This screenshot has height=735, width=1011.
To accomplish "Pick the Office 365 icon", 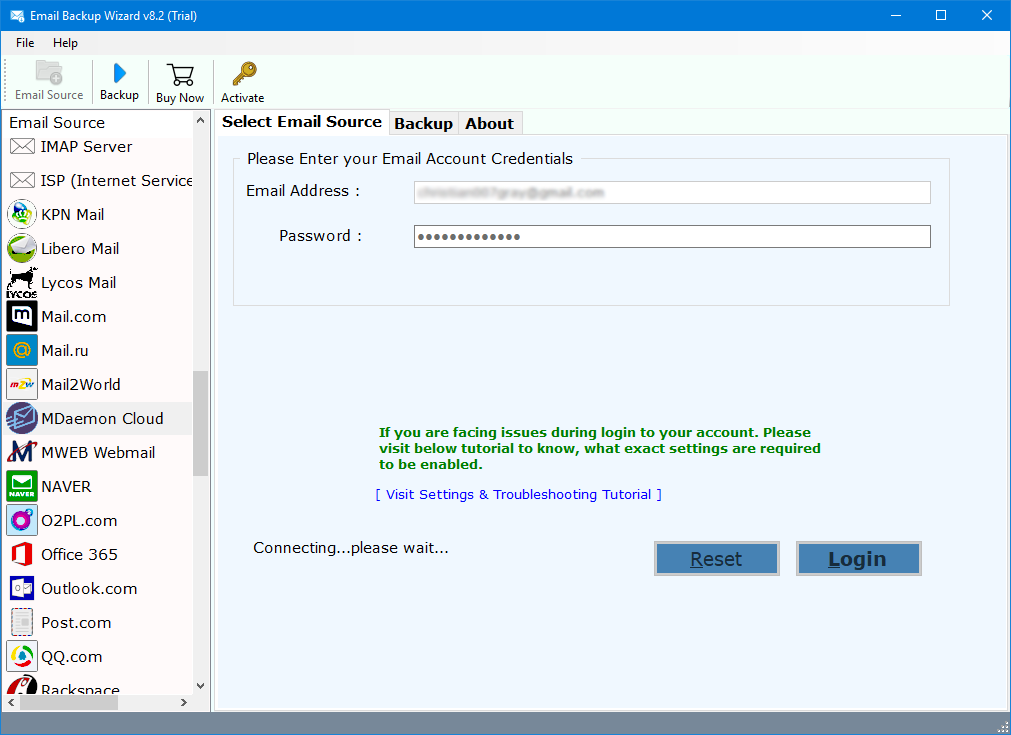I will tap(22, 554).
